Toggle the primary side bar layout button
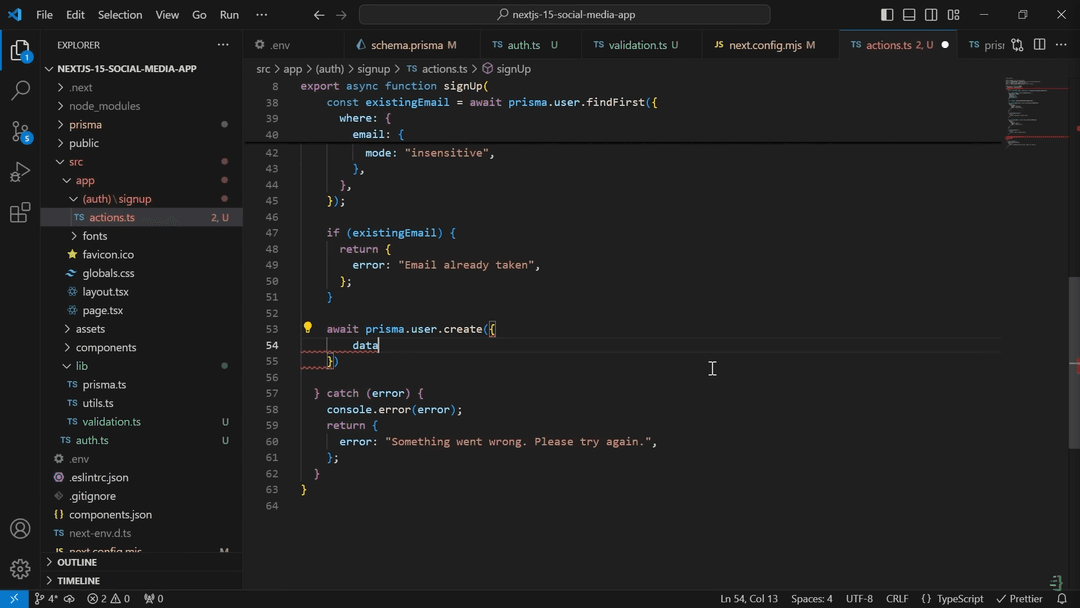The height and width of the screenshot is (608, 1080). (887, 15)
